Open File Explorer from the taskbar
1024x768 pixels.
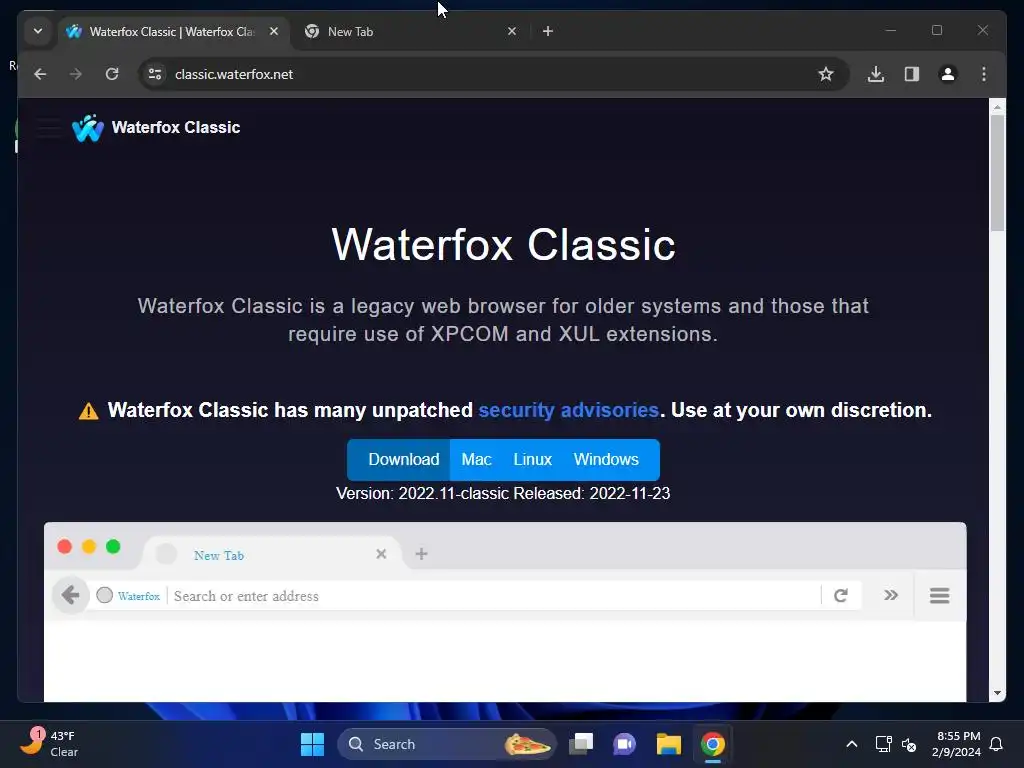669,744
